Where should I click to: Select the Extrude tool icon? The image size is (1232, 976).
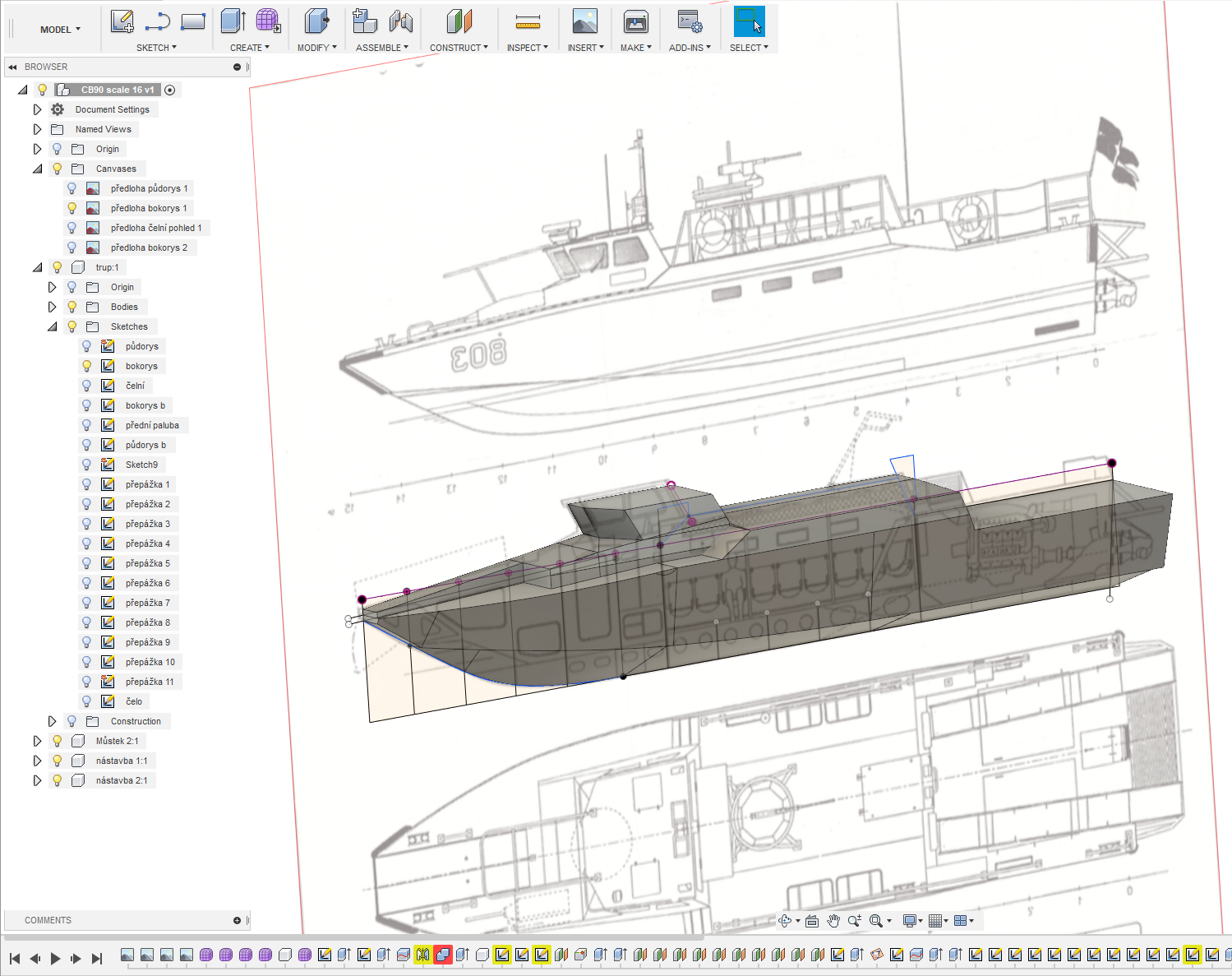(233, 22)
